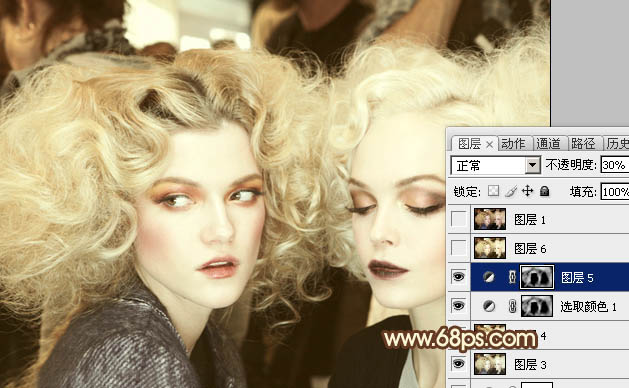Screen dimensions: 629x388
Task: Click the 不透明度 label
Action: [x=571, y=165]
